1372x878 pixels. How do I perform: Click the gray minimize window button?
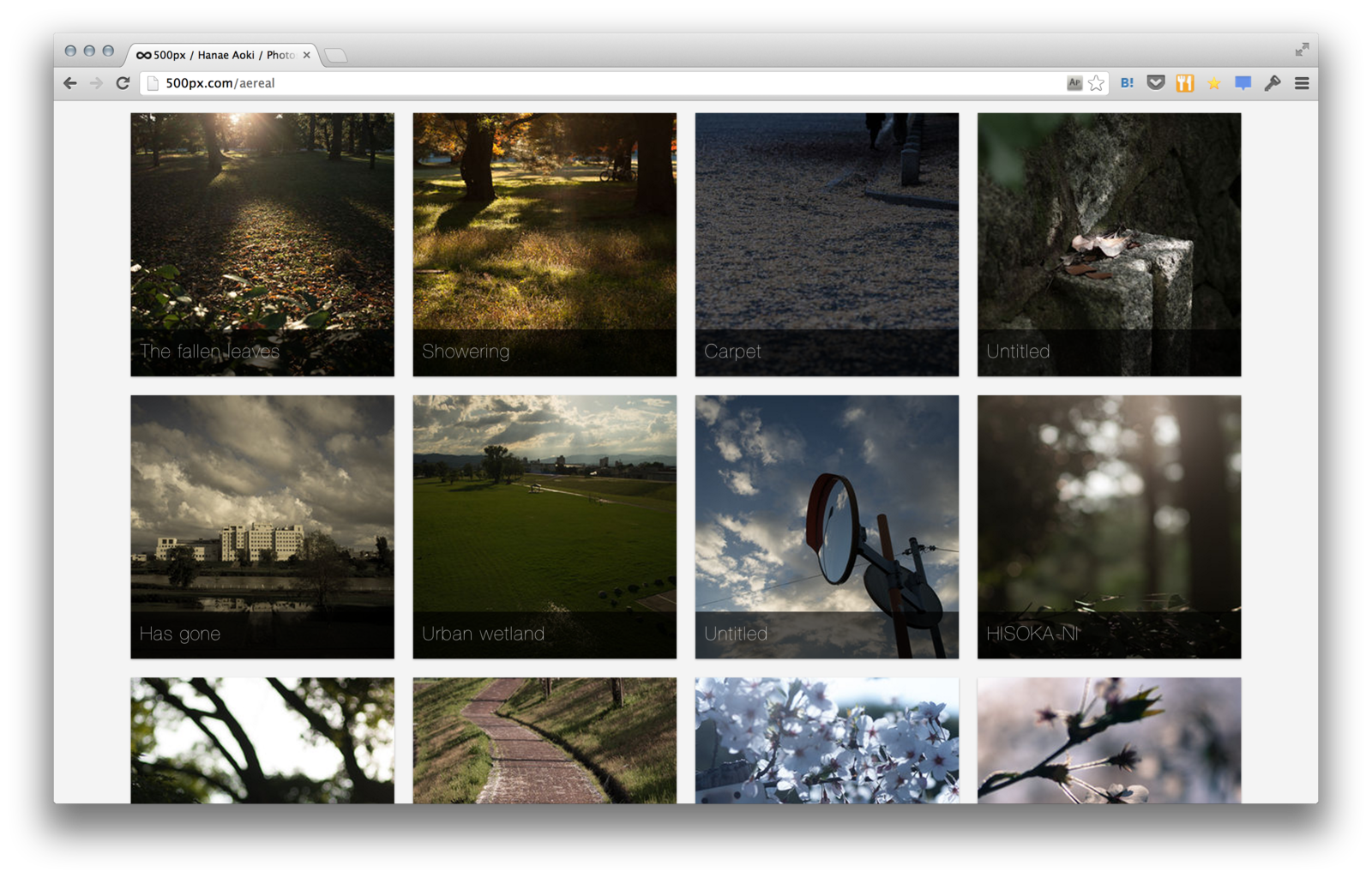coord(89,51)
